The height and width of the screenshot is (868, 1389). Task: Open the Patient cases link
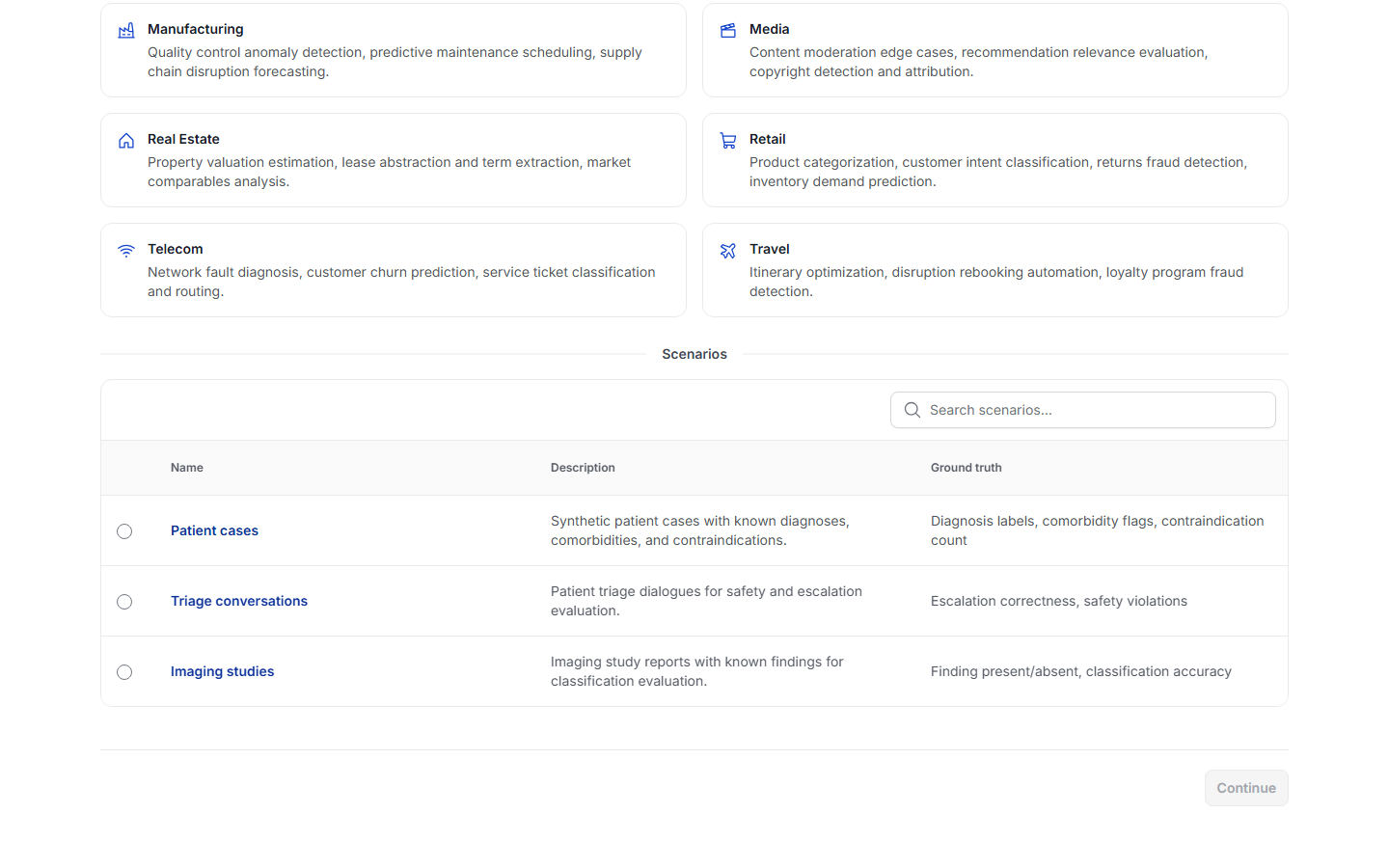214,530
